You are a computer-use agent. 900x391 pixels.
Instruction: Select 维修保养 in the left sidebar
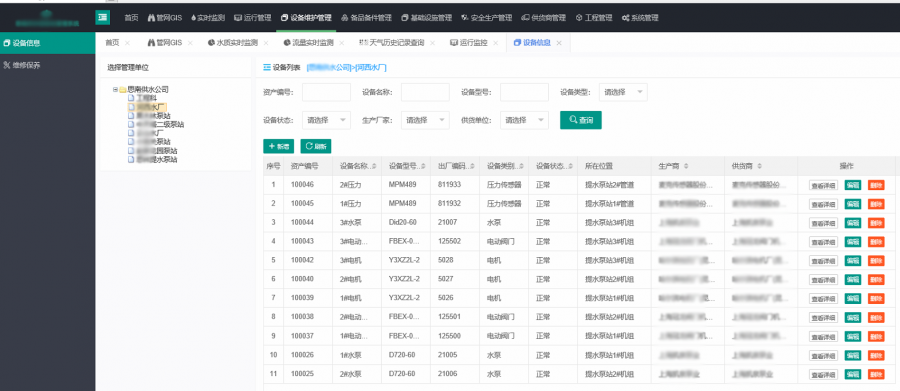48,65
